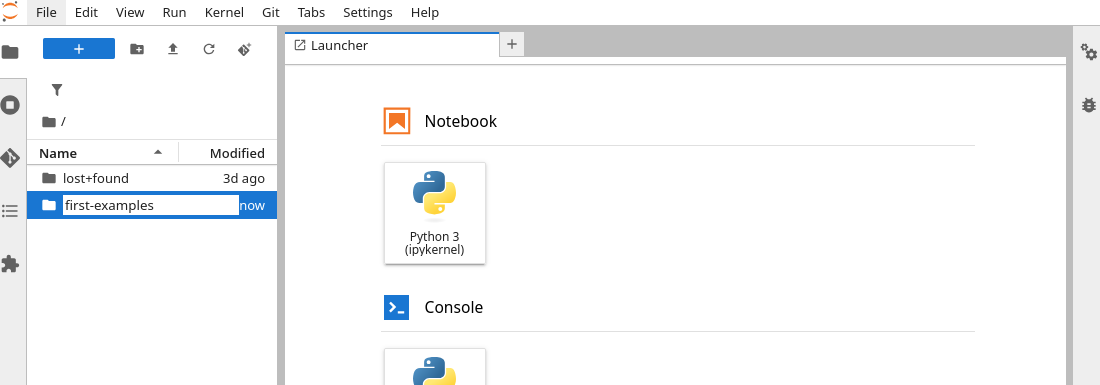1100x385 pixels.
Task: Open the Git sidebar panel
Action: [x=10, y=158]
